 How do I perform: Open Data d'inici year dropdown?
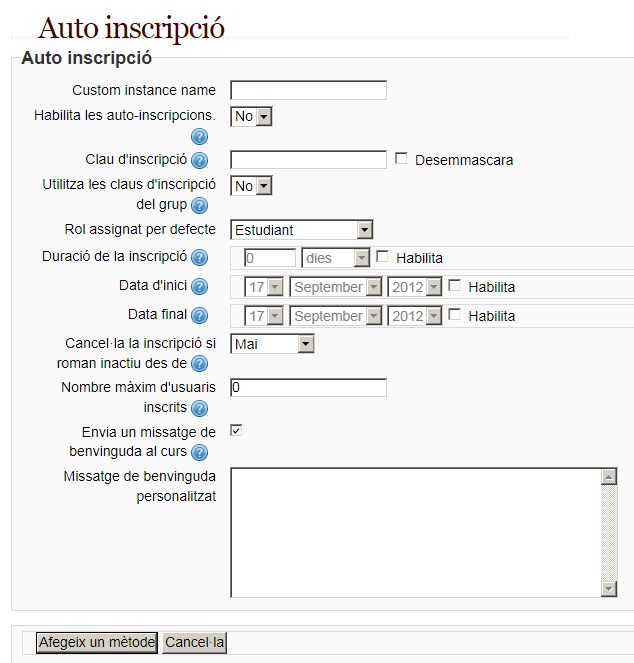click(415, 287)
